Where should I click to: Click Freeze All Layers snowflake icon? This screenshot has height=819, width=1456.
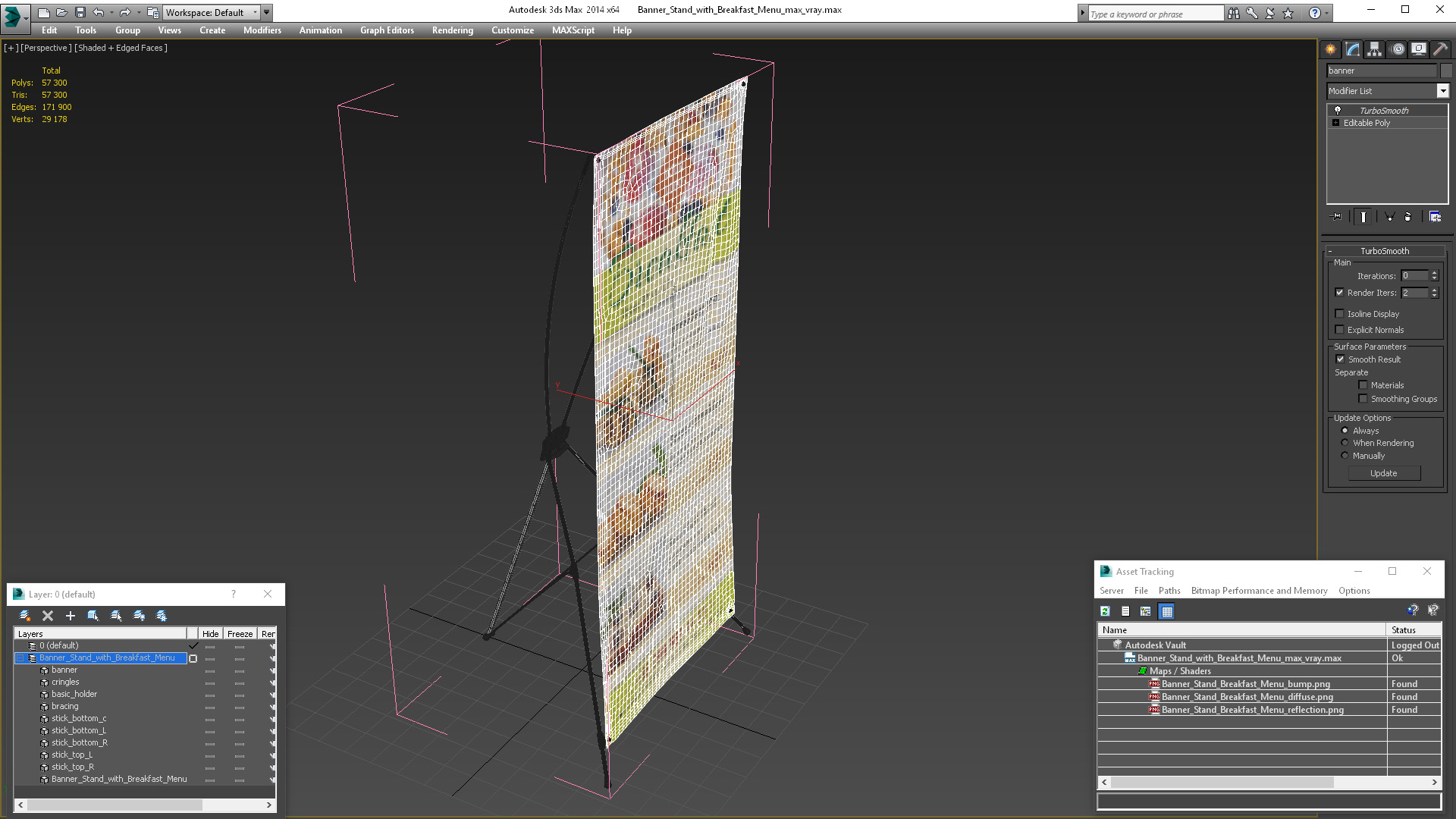162,616
